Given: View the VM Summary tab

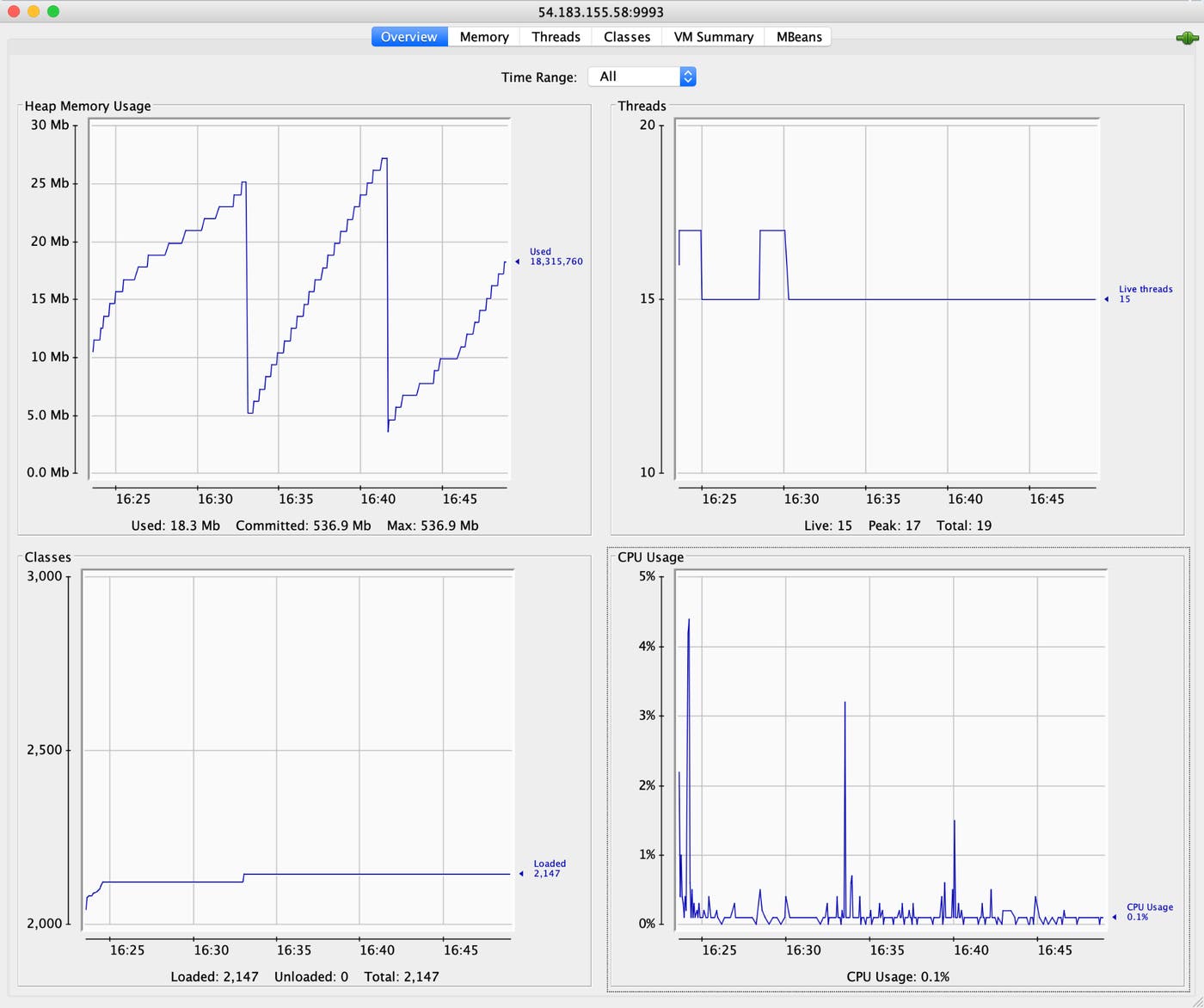Looking at the screenshot, I should (712, 36).
